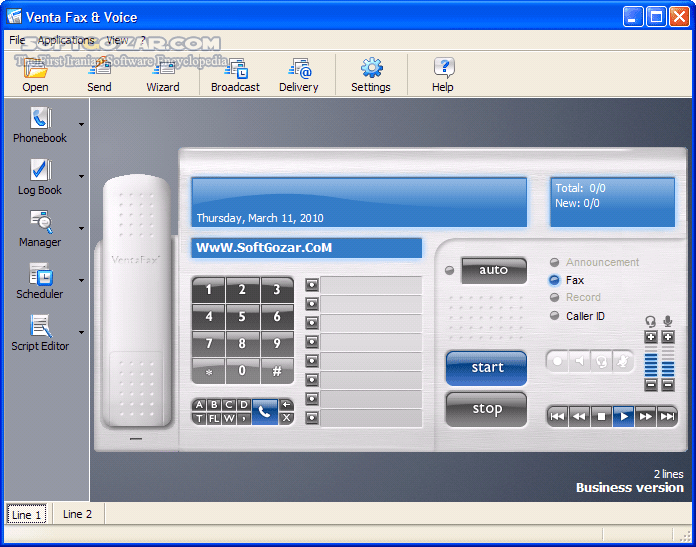Click the blue start button
Screen dimensions: 696x547
(486, 368)
